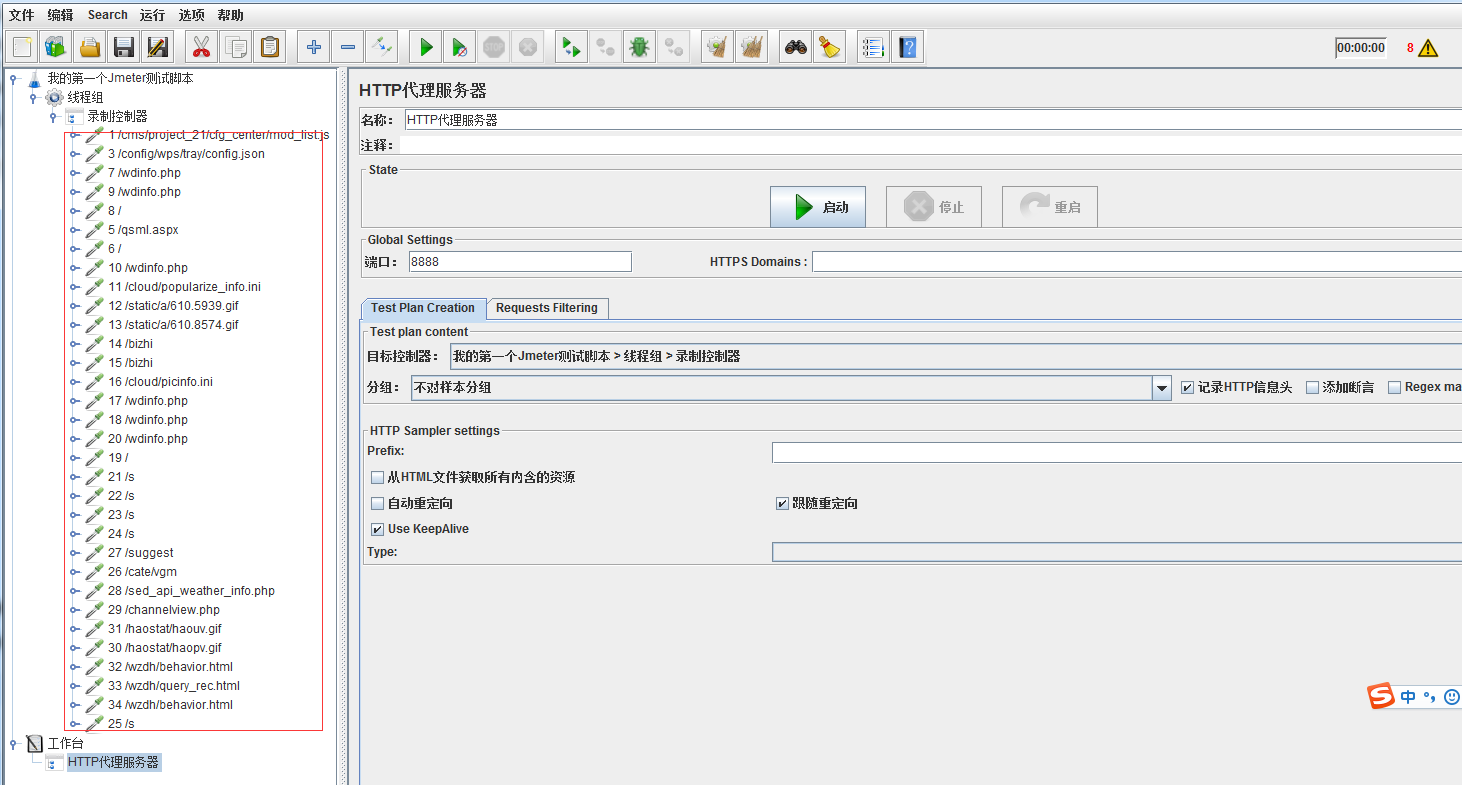Switch to the Requests Filtering tab
The width and height of the screenshot is (1462, 785).
547,308
